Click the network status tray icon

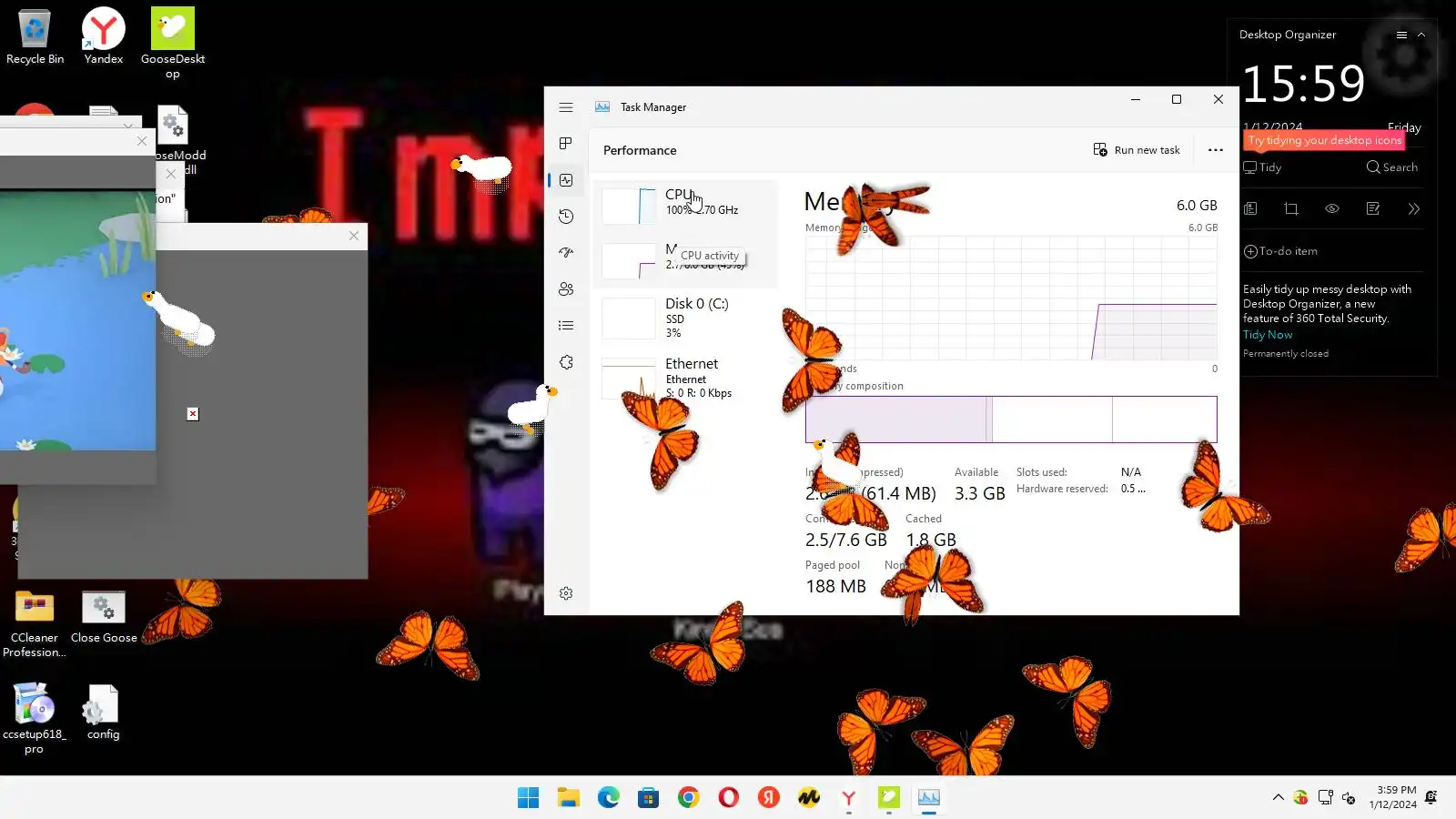tap(1325, 798)
